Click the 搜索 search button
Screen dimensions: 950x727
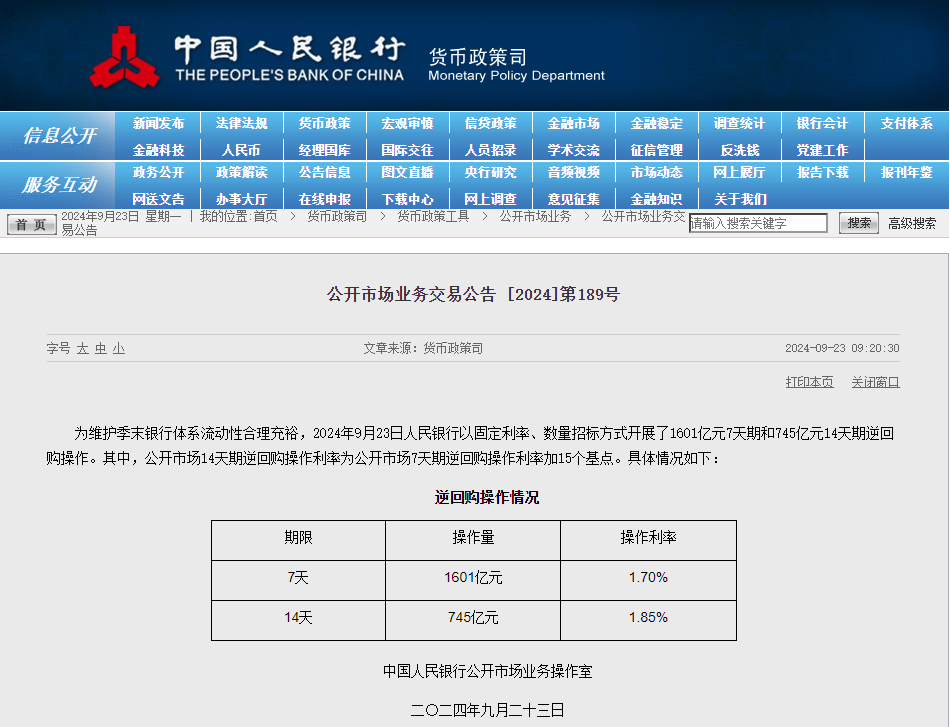[x=858, y=223]
